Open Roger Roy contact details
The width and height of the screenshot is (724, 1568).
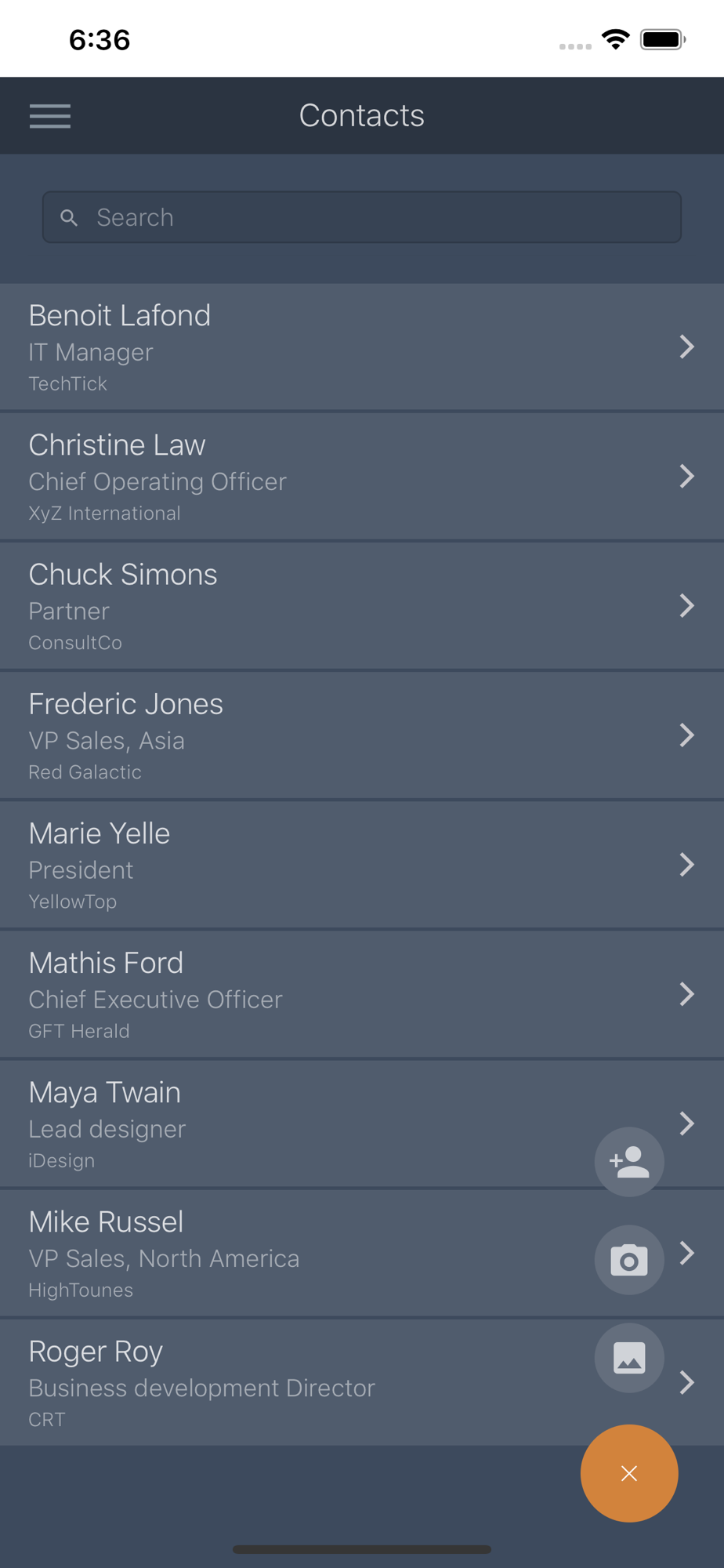pos(362,1382)
